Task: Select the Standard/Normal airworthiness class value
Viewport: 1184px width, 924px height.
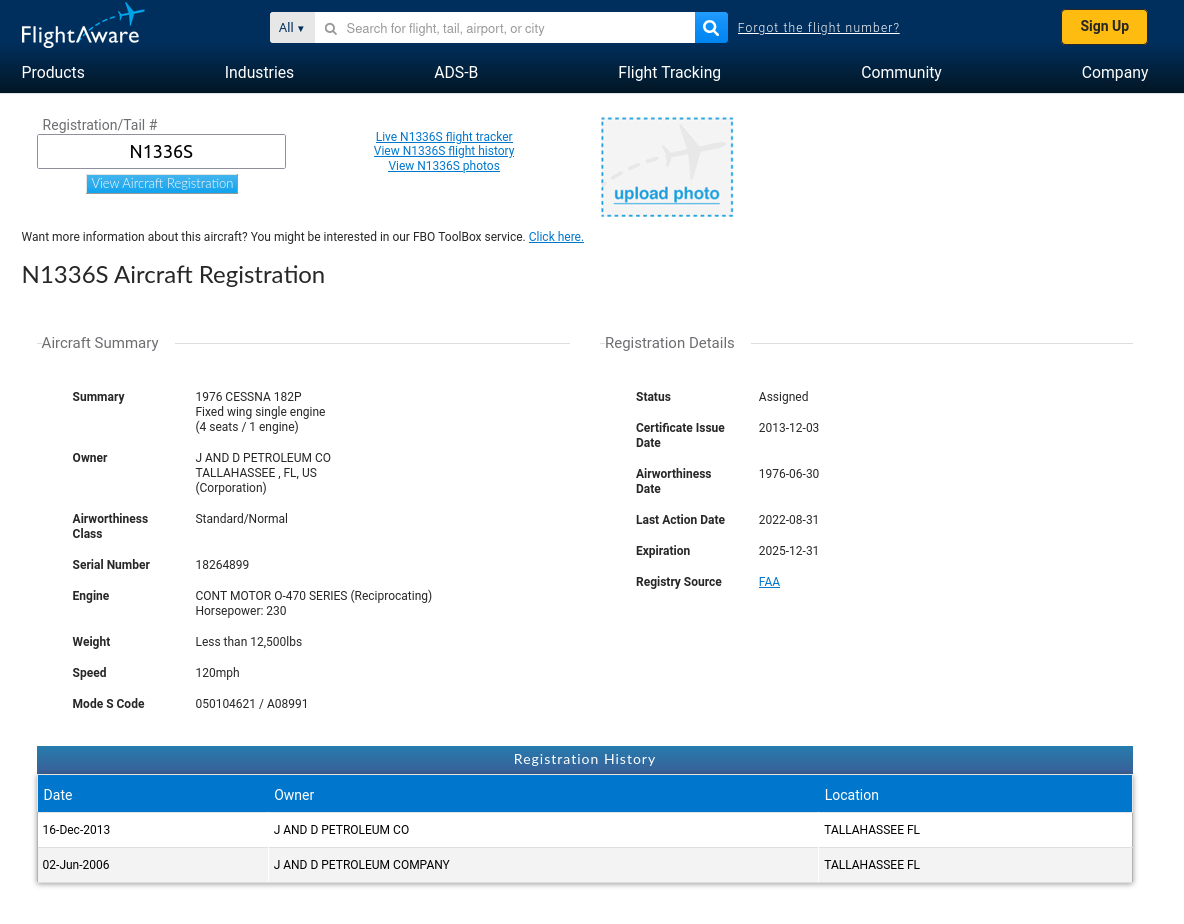Action: tap(242, 519)
